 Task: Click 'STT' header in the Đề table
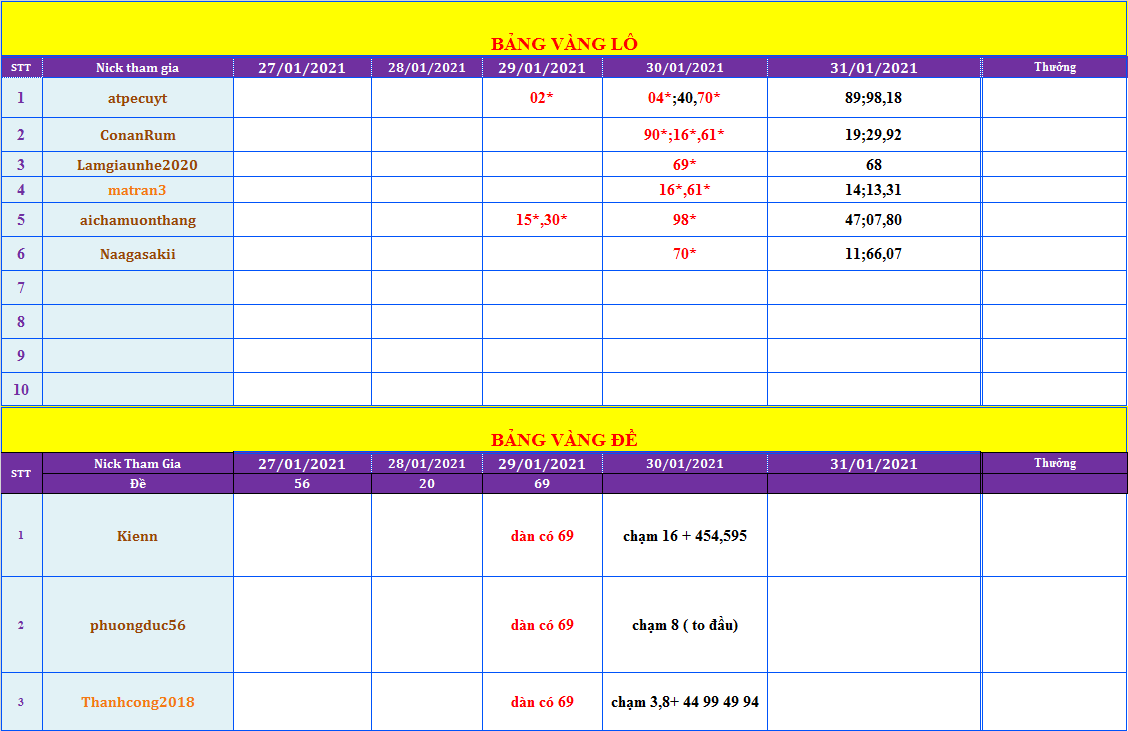click(x=21, y=473)
